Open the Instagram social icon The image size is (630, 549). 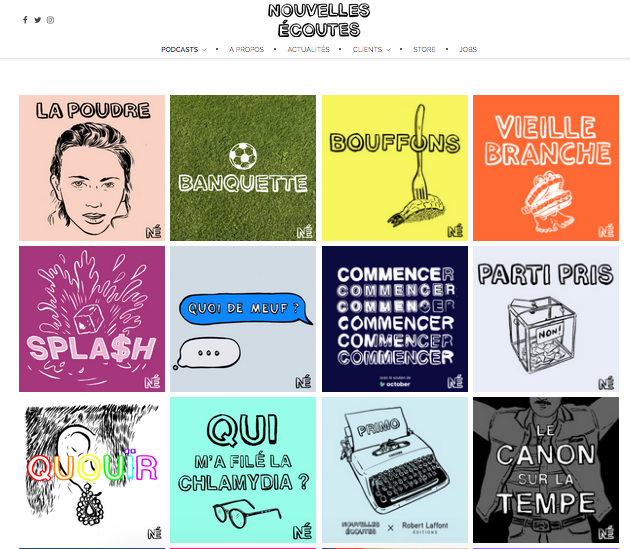pos(50,20)
